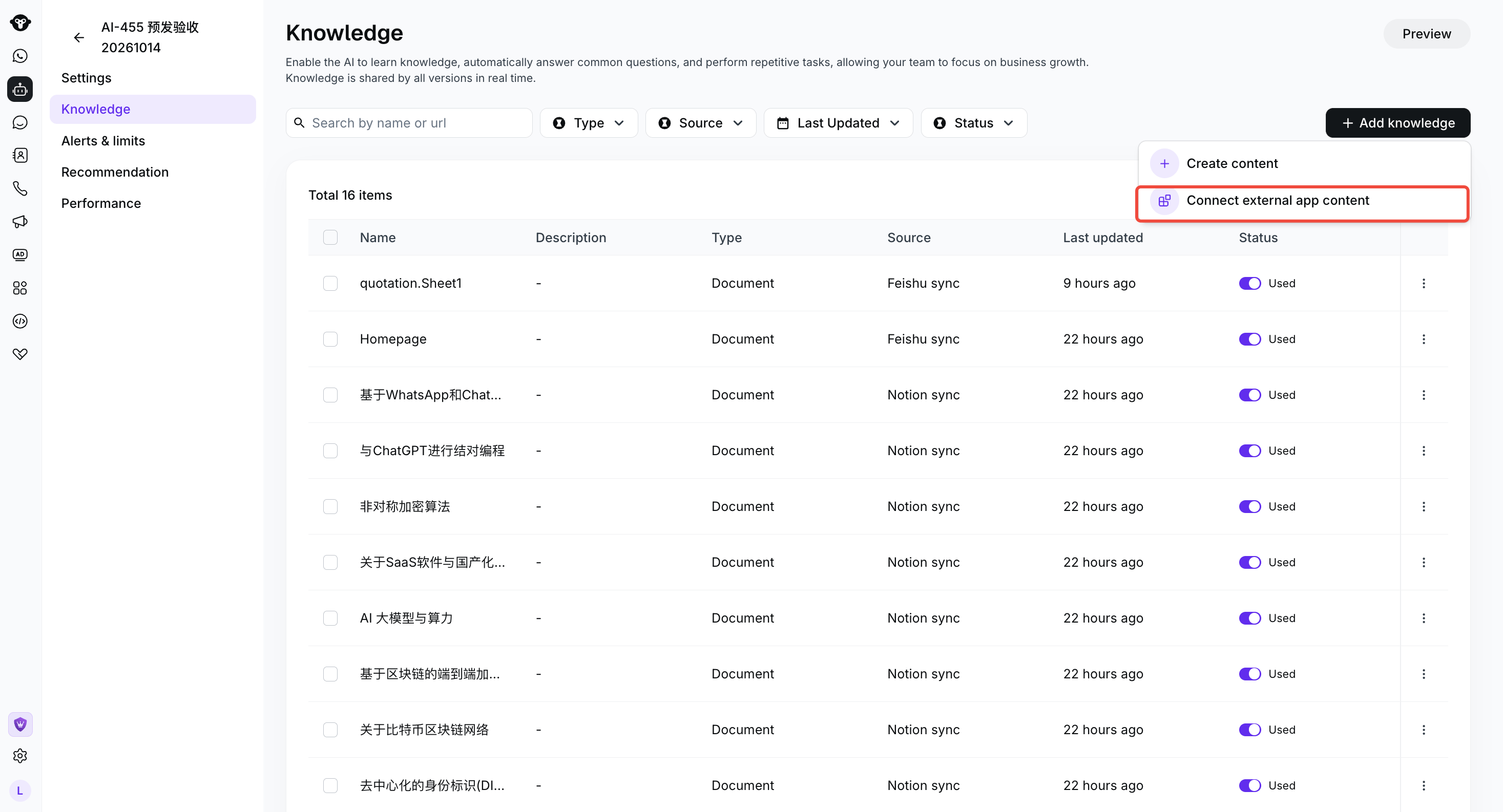Click the Preview button
Viewport: 1503px width, 812px height.
click(1427, 34)
